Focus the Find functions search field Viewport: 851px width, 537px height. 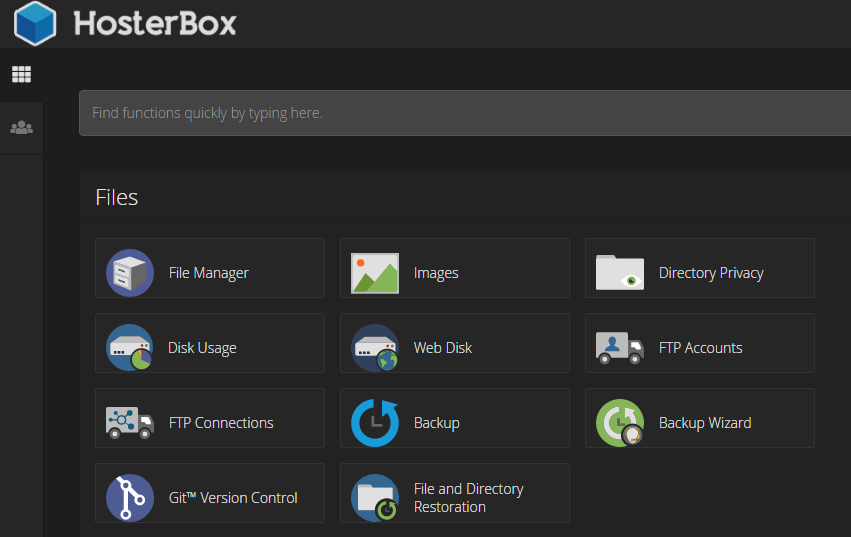point(465,113)
